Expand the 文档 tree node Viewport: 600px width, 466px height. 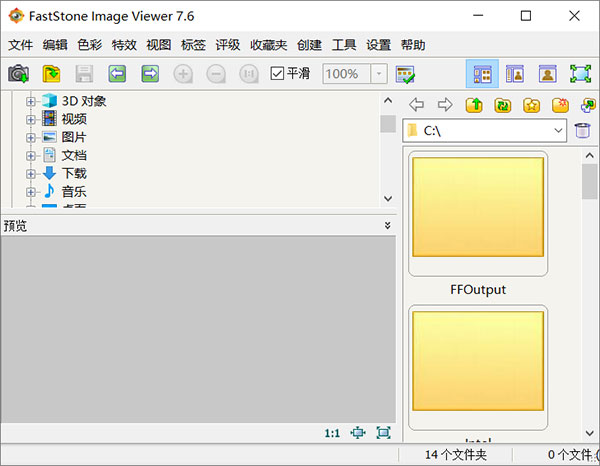(31, 156)
